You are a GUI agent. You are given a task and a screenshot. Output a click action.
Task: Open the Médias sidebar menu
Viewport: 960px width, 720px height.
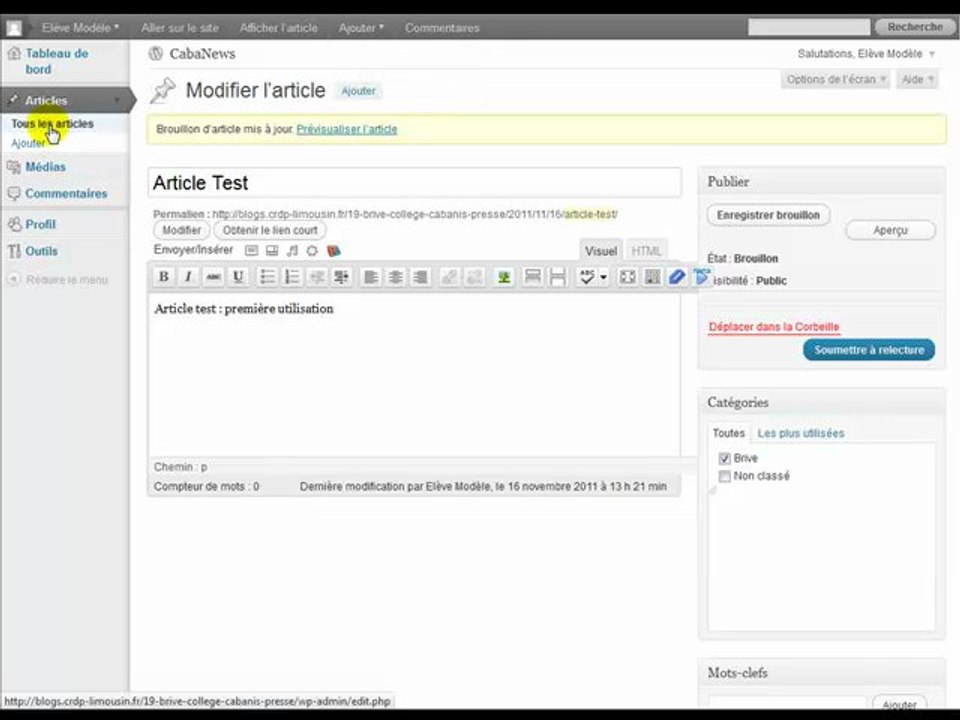coord(45,167)
